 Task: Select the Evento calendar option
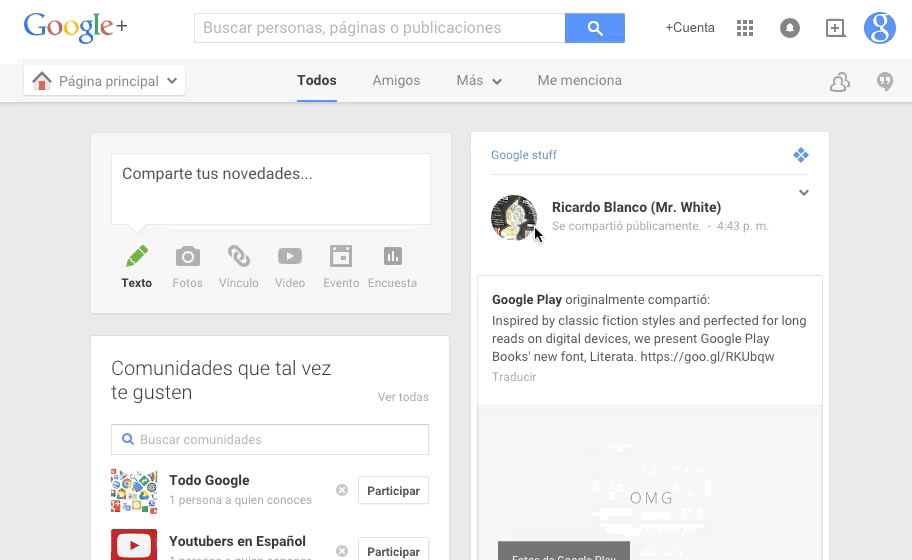click(x=341, y=267)
